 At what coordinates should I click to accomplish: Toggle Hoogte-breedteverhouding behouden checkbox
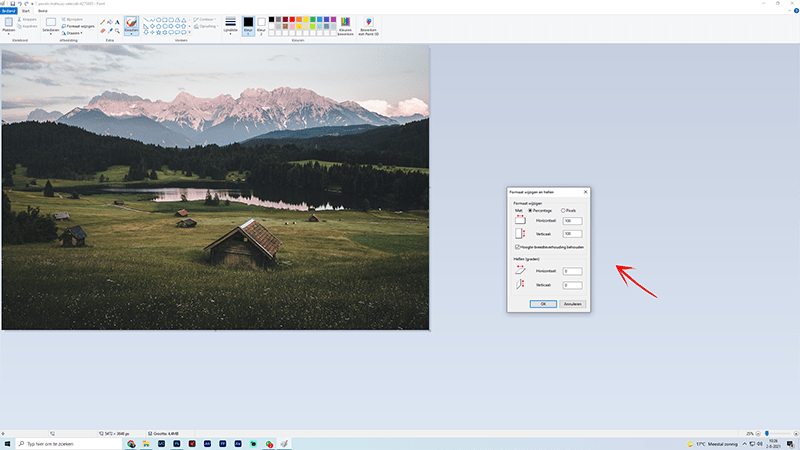pos(517,247)
